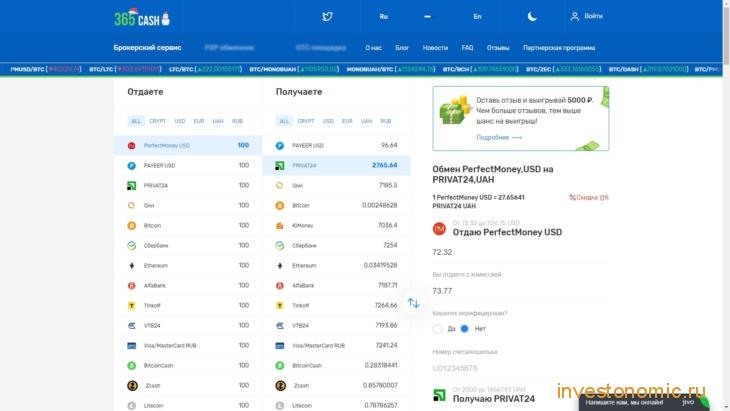Screen dimensions: 730x411
Task: Choose Qiwi in the Получаете list
Action: (x=337, y=186)
